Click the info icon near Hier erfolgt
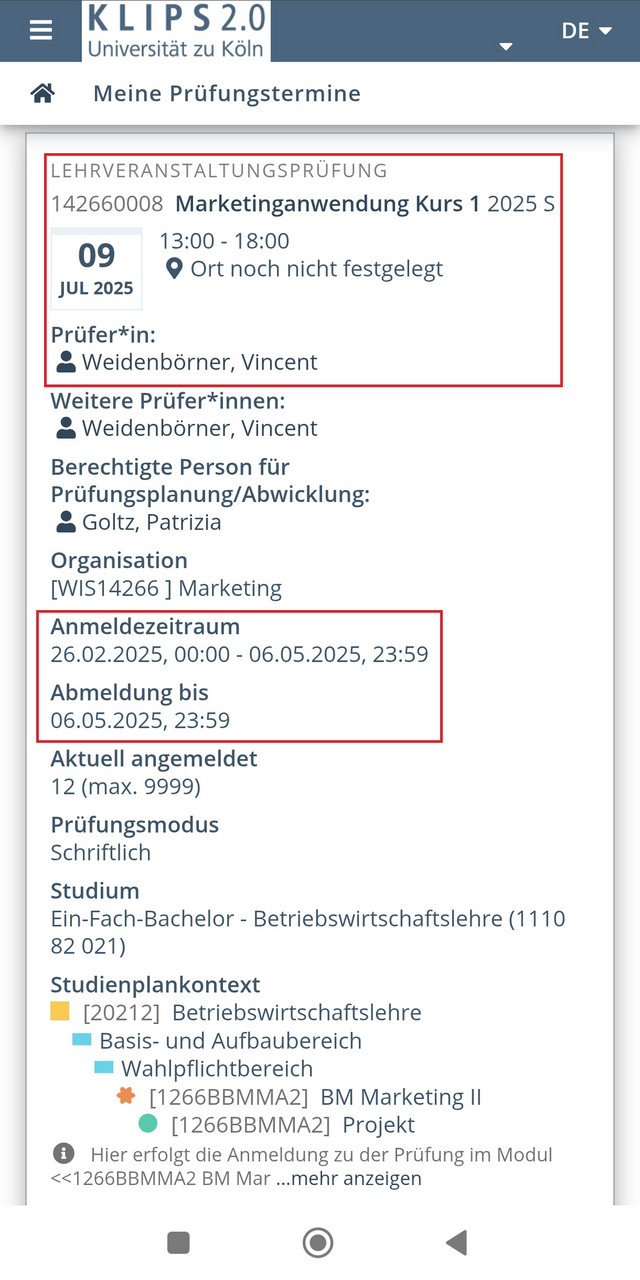Screen dimensions: 640x1280 [63, 1154]
